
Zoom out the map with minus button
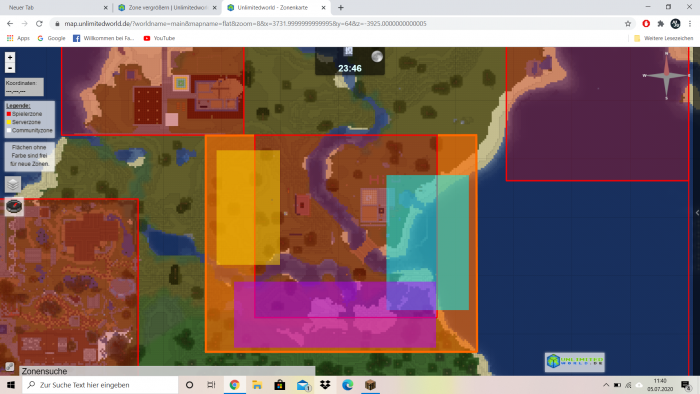tap(10, 68)
